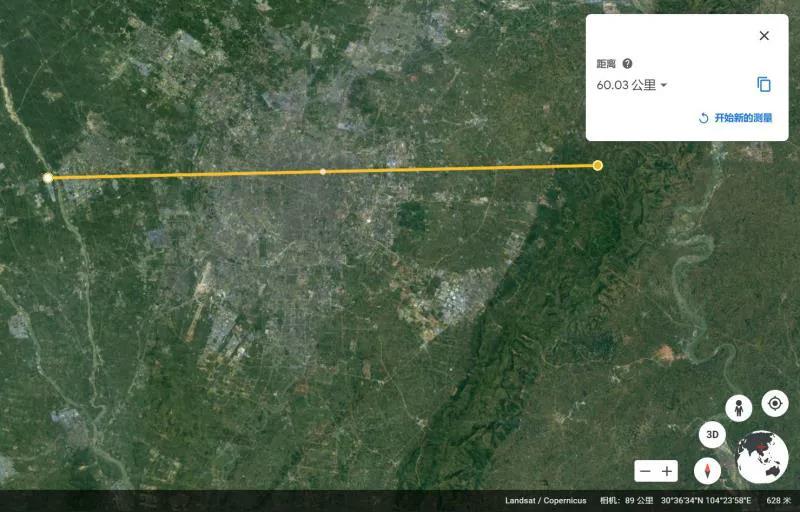Image resolution: width=800 pixels, height=512 pixels.
Task: Click the midpoint handle on measurement line
Action: click(322, 172)
